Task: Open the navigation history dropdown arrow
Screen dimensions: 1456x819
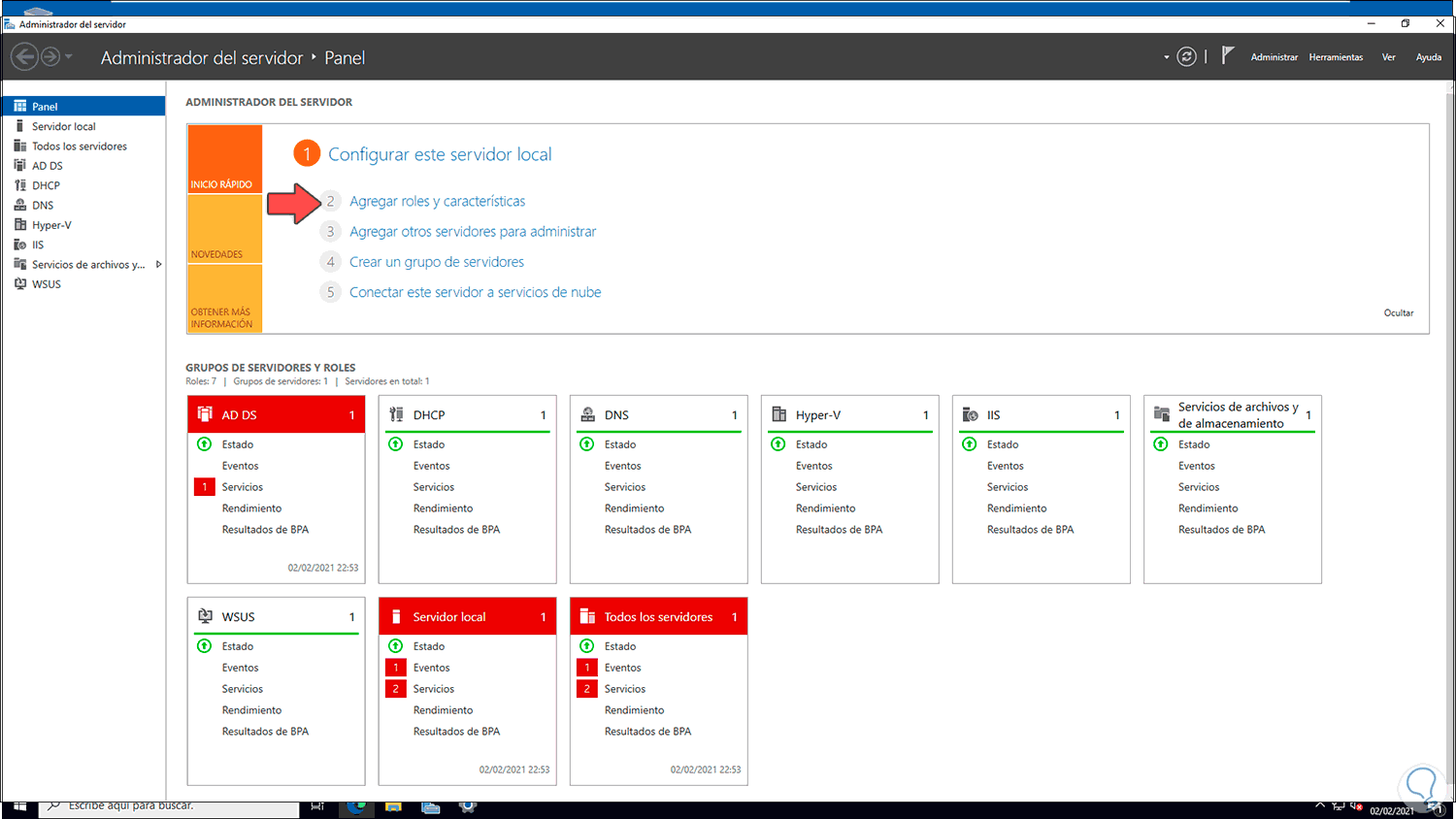Action: coord(69,57)
